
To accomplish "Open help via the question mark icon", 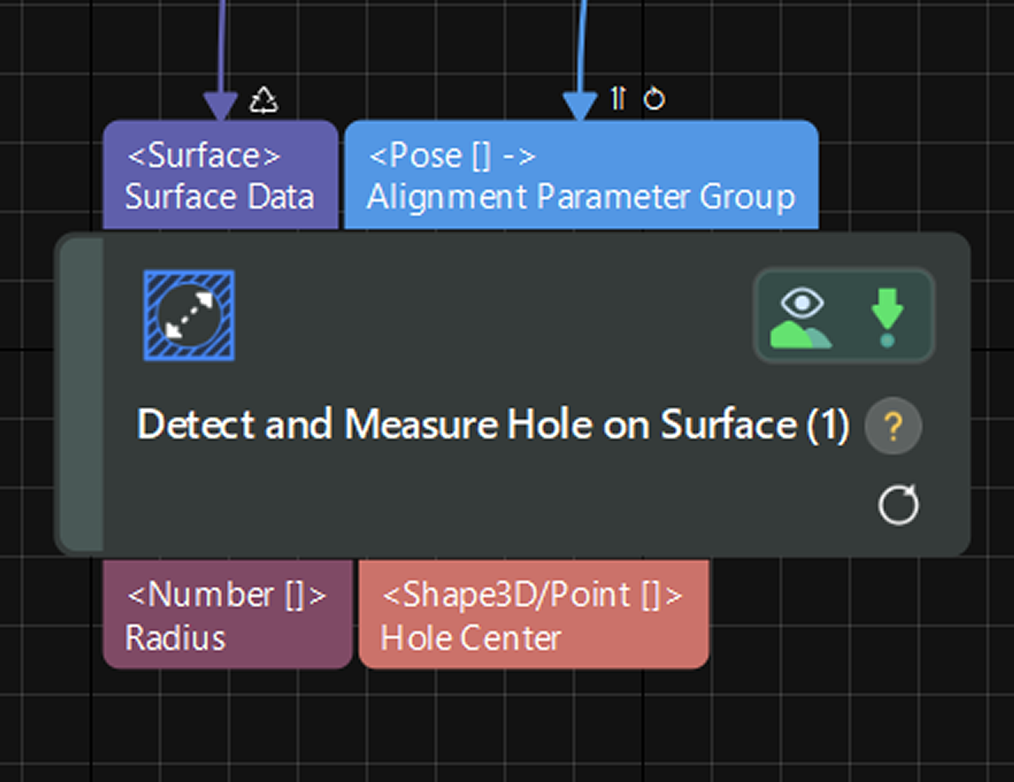I will click(x=893, y=427).
